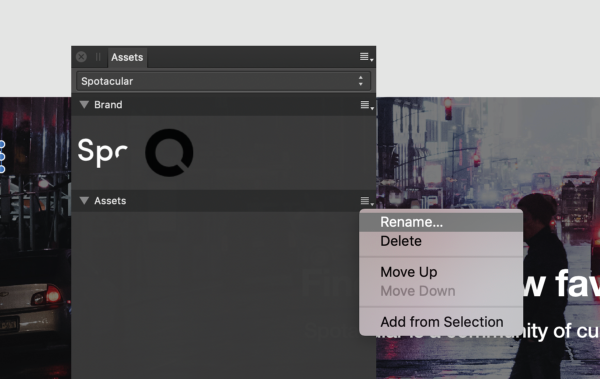
Task: Open the Assets subcategory options menu
Action: point(367,201)
